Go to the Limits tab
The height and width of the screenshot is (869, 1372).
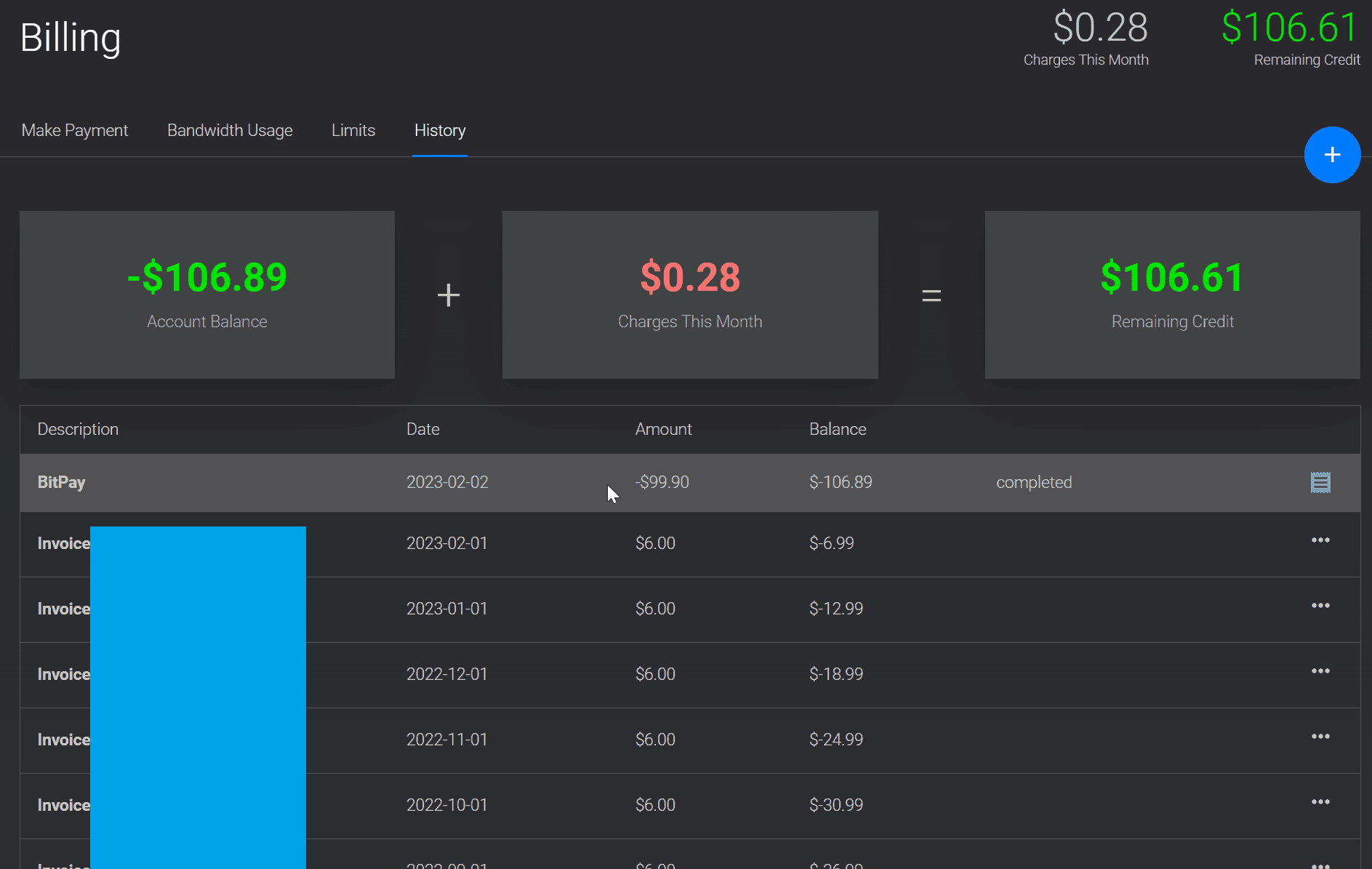[x=353, y=130]
